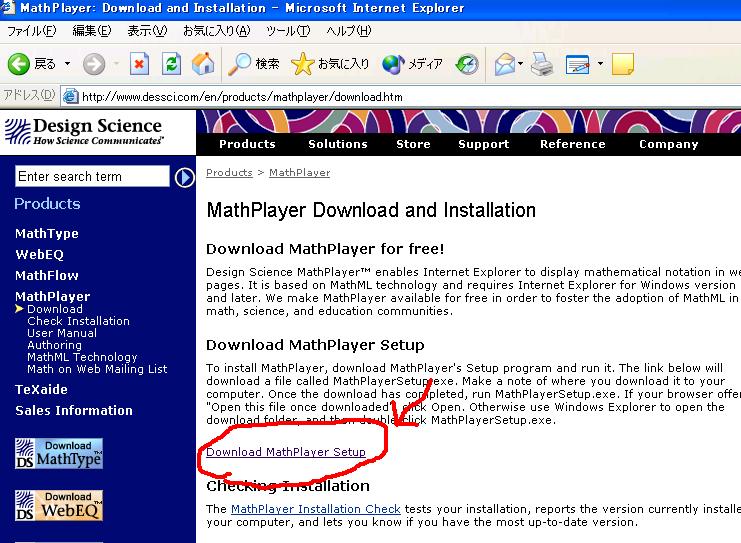Image resolution: width=741 pixels, height=543 pixels.
Task: Click the Mail envelope toolbar icon
Action: (x=505, y=64)
